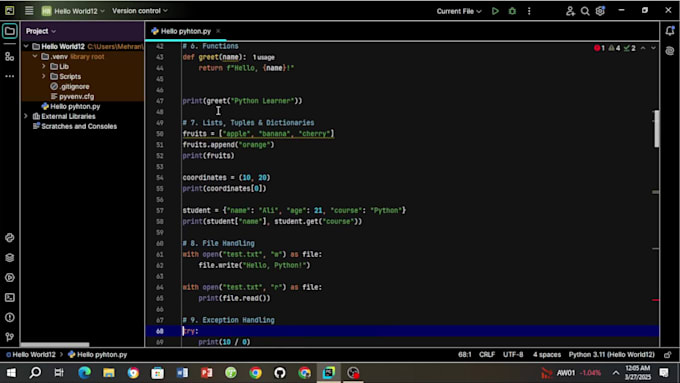Open Microsoft Edge from taskbar
Viewport: 680px width, 383px height.
(x=84, y=373)
